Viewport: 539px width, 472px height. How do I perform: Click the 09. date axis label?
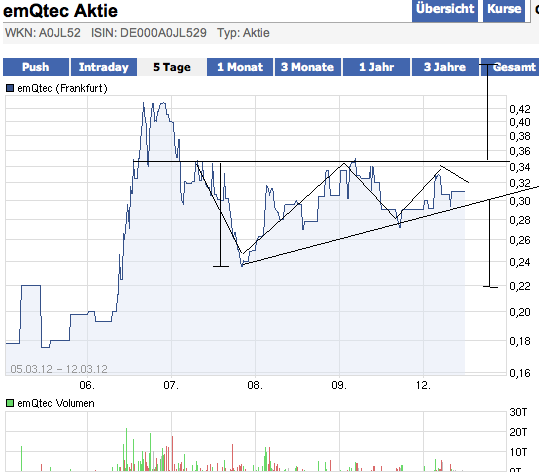pyautogui.click(x=339, y=385)
